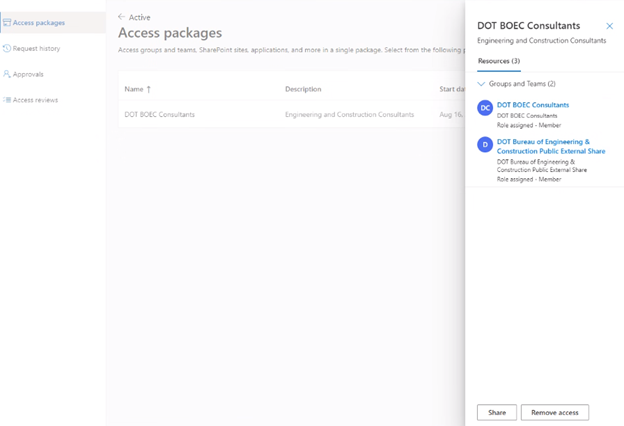Click the Access packages sidebar icon
This screenshot has width=624, height=426.
(x=7, y=22)
